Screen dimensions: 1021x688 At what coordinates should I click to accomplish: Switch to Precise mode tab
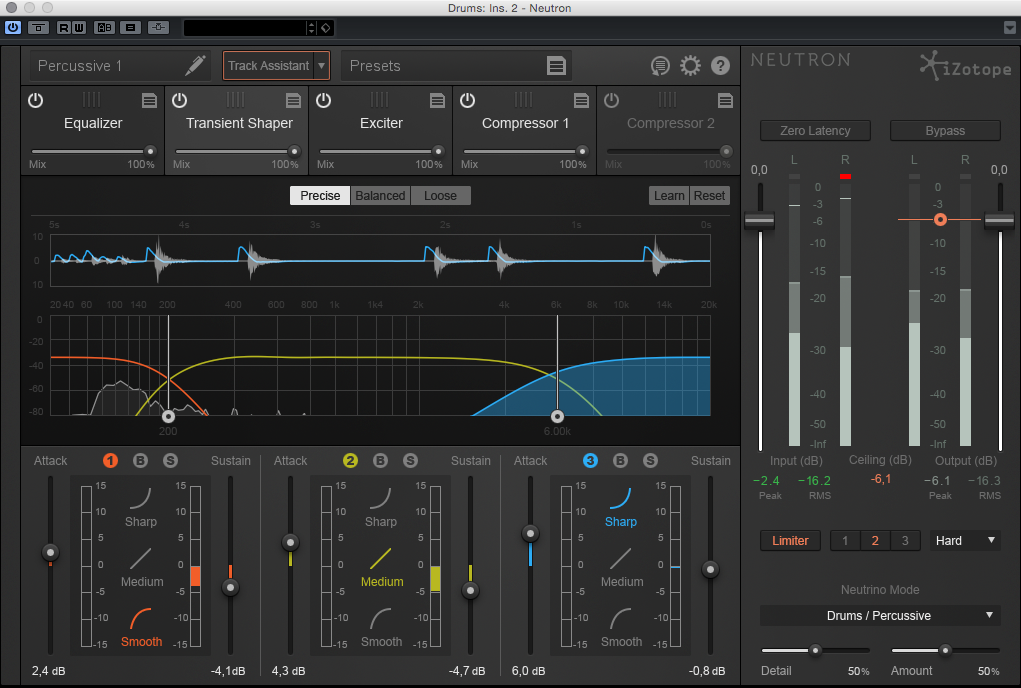[320, 195]
